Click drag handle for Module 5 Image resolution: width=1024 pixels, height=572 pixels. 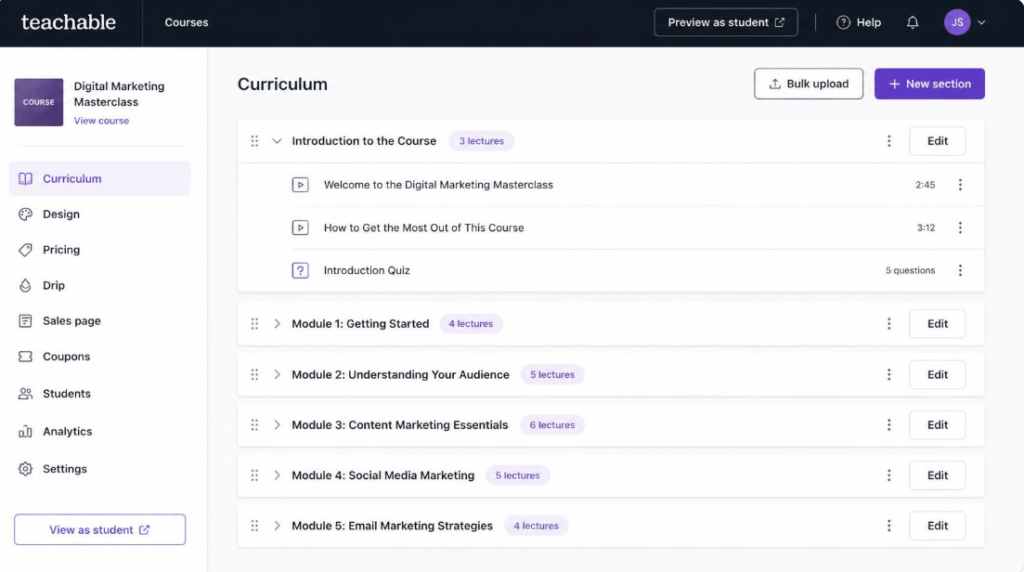point(255,526)
